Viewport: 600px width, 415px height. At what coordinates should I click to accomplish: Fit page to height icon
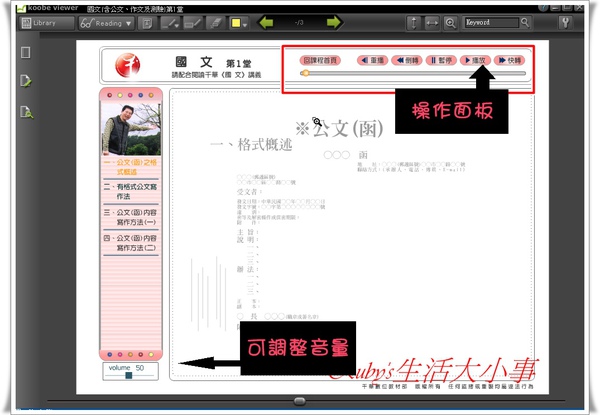[x=413, y=23]
